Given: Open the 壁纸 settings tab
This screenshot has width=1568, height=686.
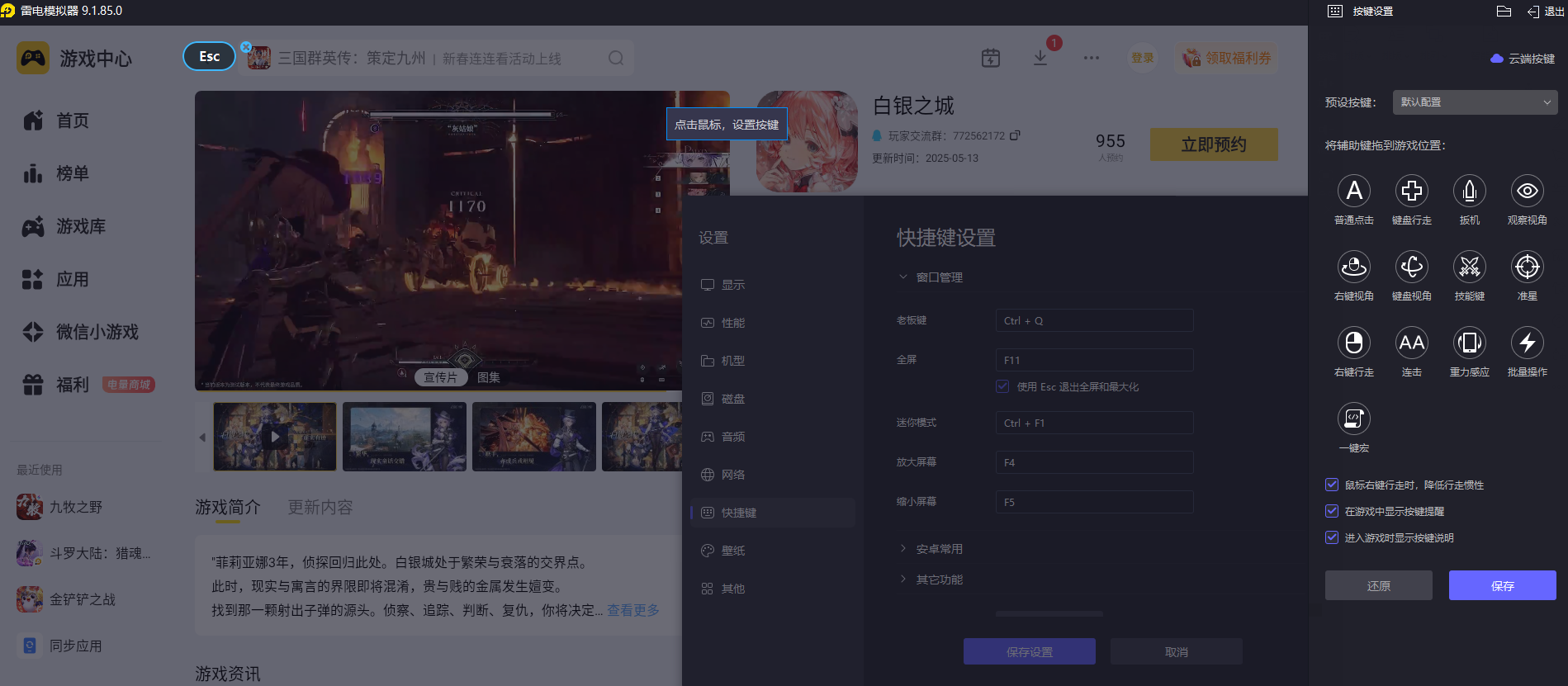Looking at the screenshot, I should coord(773,551).
